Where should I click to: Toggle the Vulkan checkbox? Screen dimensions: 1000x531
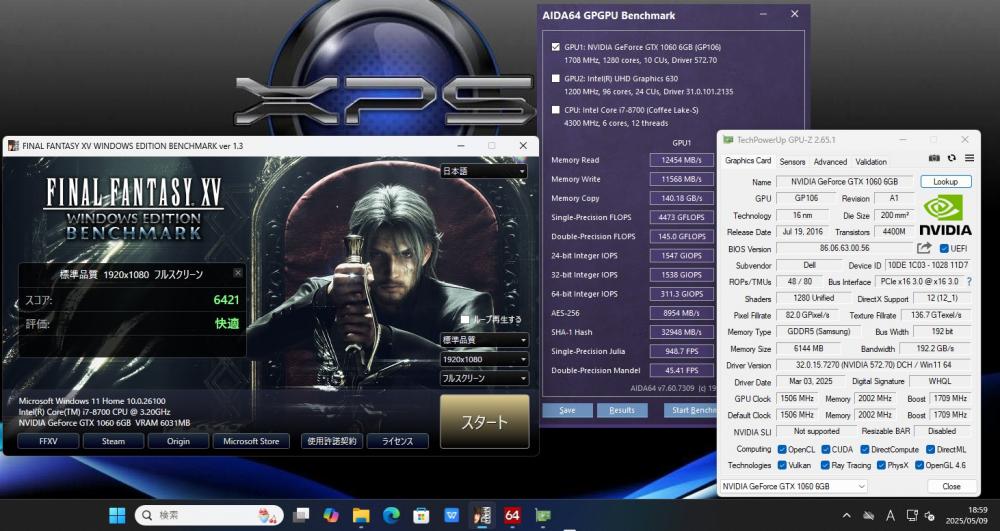click(781, 465)
